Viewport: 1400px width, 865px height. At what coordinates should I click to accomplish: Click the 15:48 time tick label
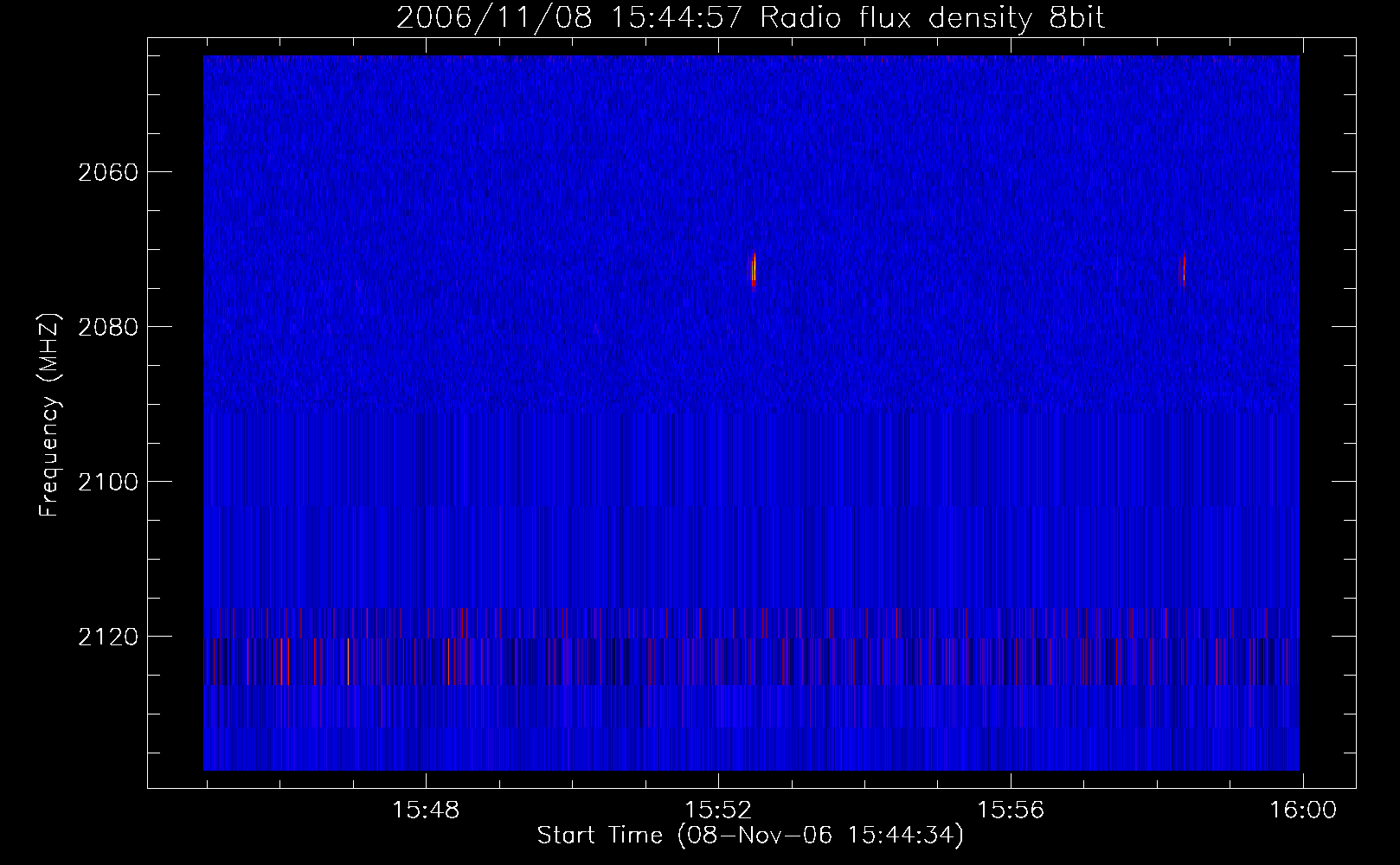(x=426, y=811)
